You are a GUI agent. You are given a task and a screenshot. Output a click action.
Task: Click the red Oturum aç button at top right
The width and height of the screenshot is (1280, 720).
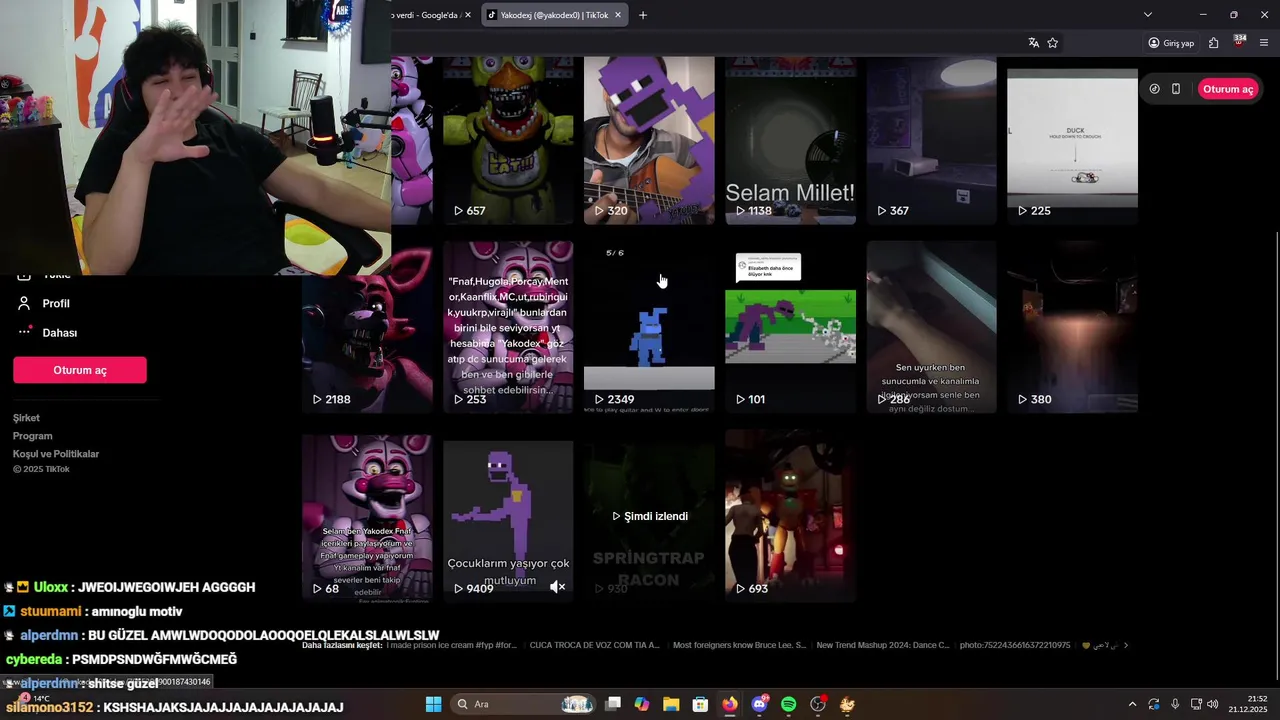click(x=1228, y=89)
